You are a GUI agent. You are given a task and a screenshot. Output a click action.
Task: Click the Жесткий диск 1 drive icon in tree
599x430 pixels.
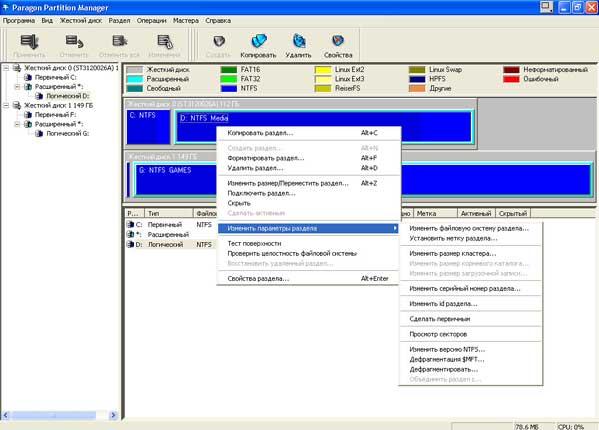point(17,105)
